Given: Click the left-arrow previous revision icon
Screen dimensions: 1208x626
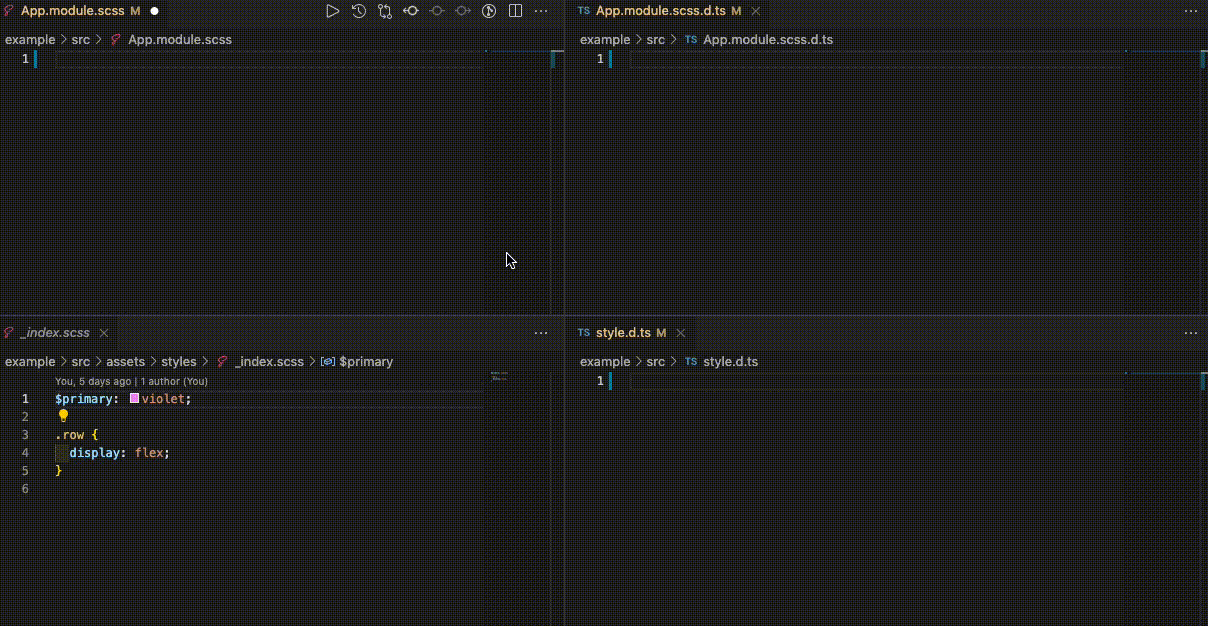Looking at the screenshot, I should click(x=411, y=11).
